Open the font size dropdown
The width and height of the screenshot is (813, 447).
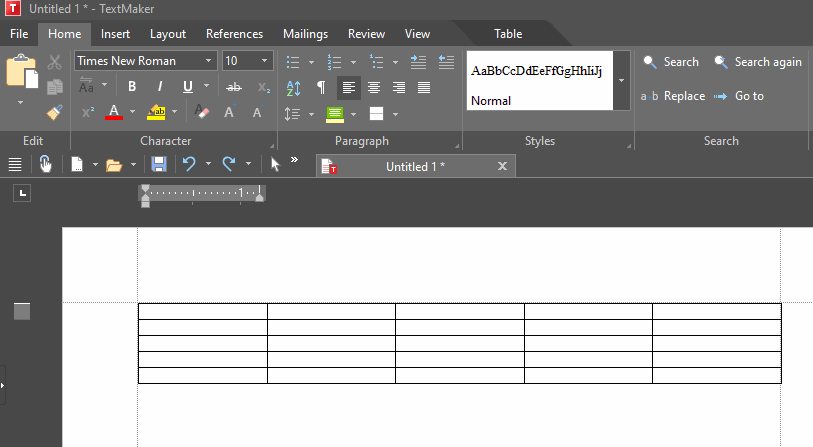(265, 61)
